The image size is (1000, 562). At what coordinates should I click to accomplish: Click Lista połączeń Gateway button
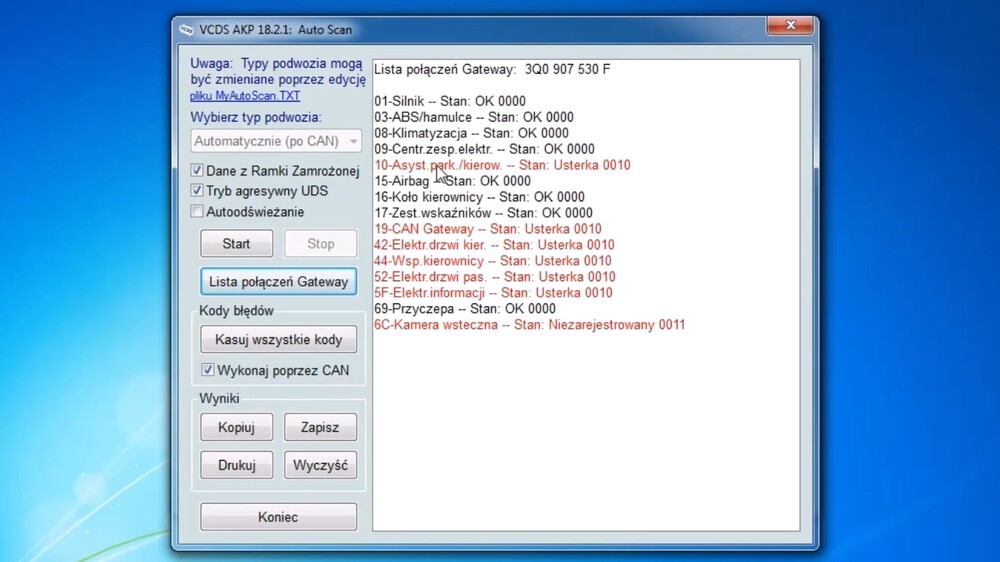tap(278, 282)
